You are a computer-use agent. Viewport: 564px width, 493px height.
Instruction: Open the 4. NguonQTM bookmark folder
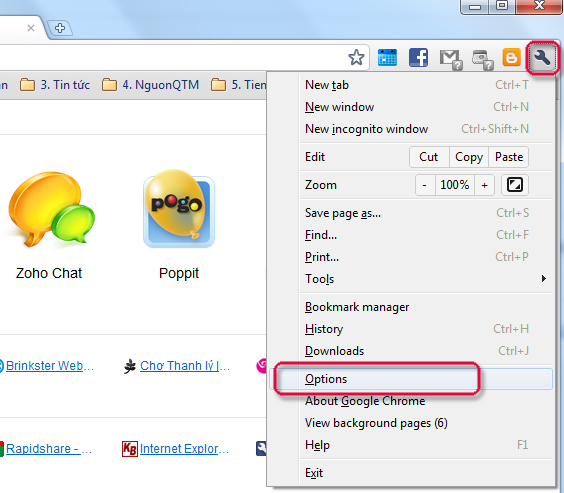point(150,85)
